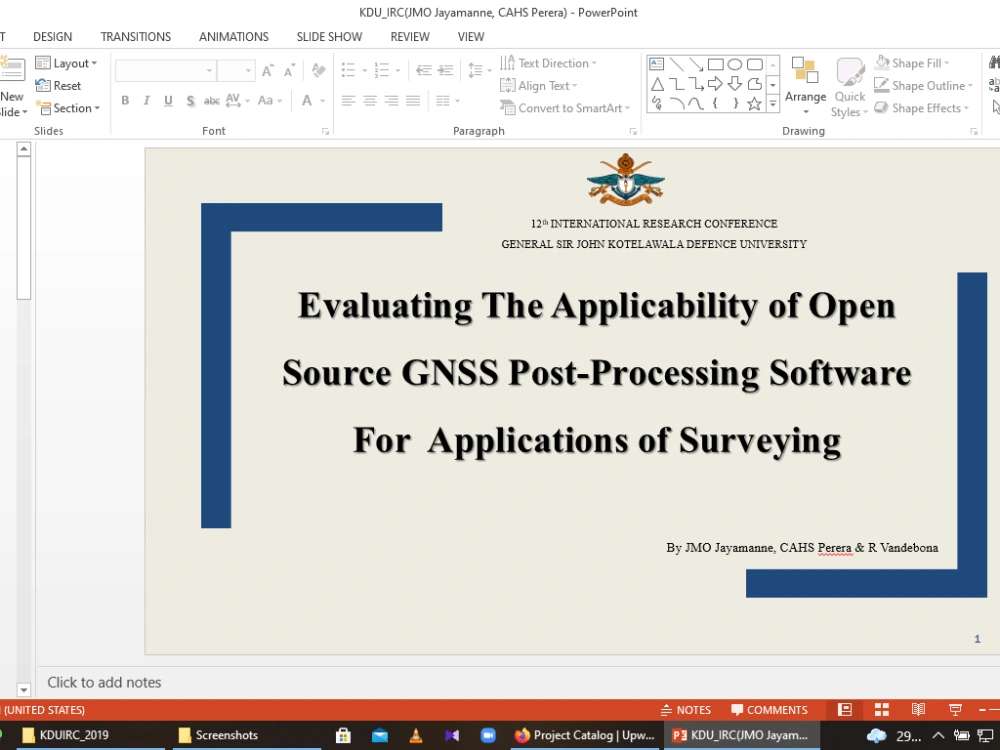The height and width of the screenshot is (750, 1000).
Task: Increase font size with the A-up icon
Action: tap(268, 70)
